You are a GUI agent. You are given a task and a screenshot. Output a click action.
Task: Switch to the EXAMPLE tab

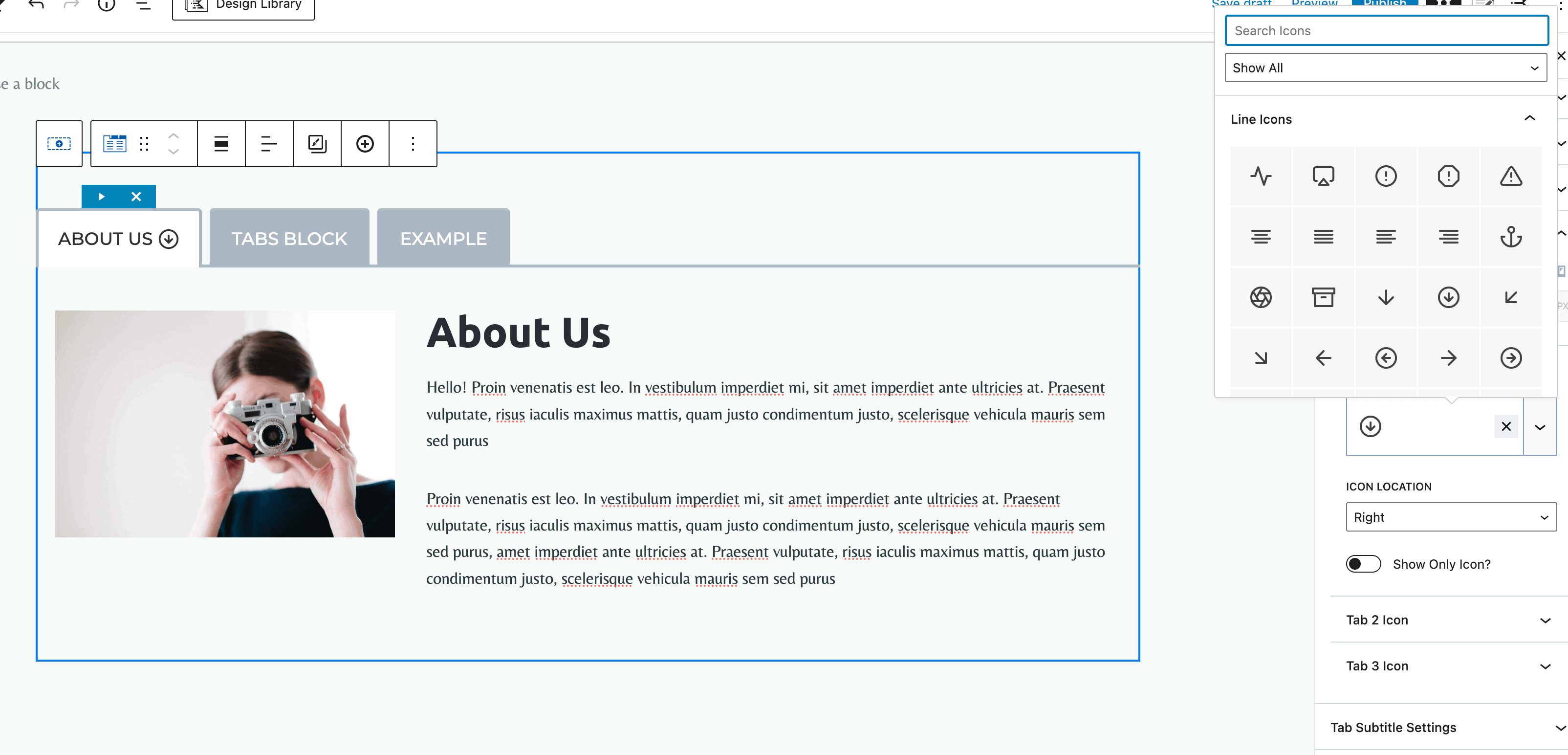(443, 238)
